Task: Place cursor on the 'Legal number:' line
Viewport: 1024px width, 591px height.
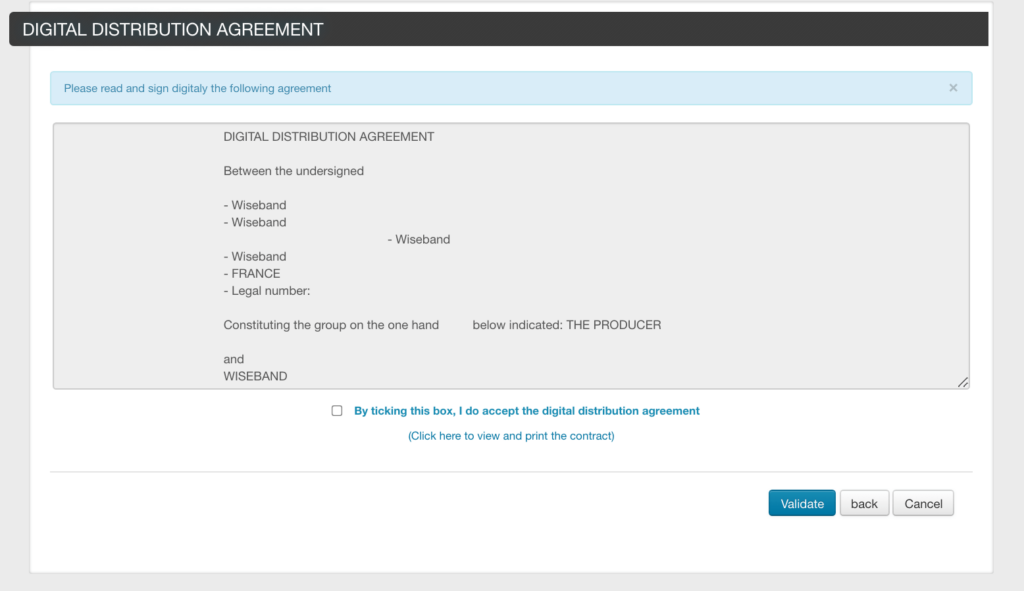Action: click(266, 291)
